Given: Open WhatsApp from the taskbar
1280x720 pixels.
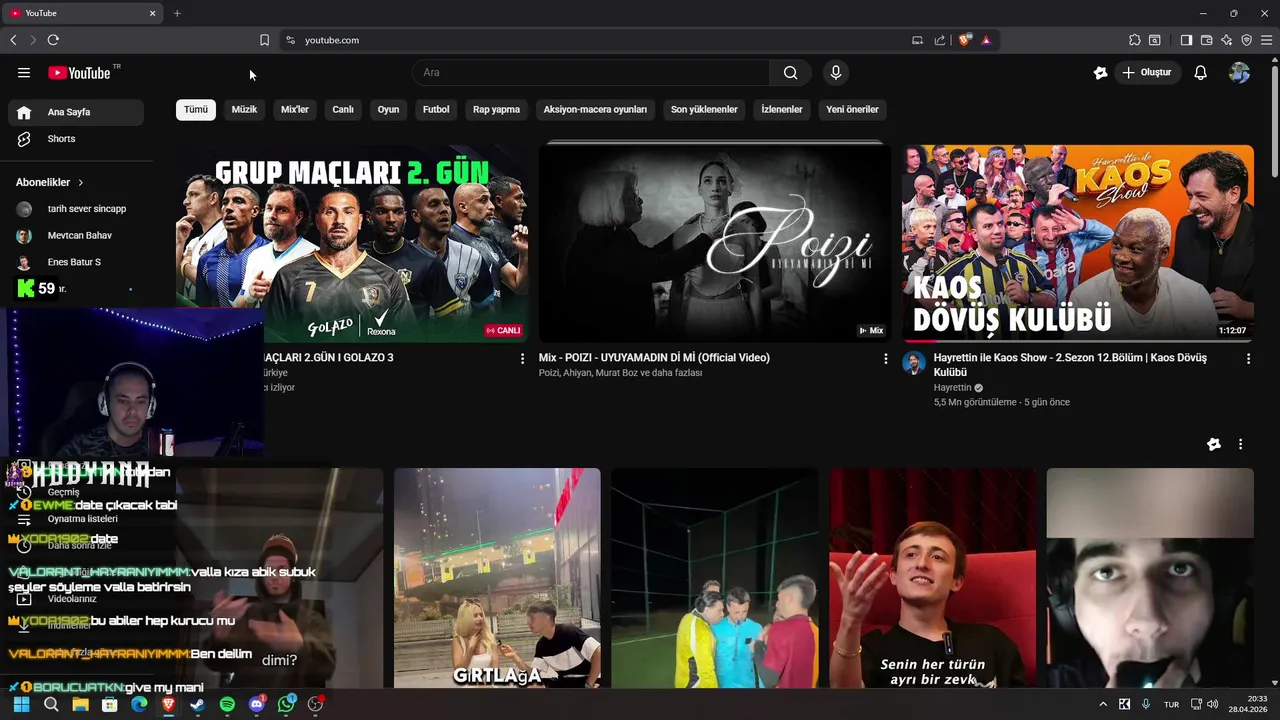Looking at the screenshot, I should (286, 704).
